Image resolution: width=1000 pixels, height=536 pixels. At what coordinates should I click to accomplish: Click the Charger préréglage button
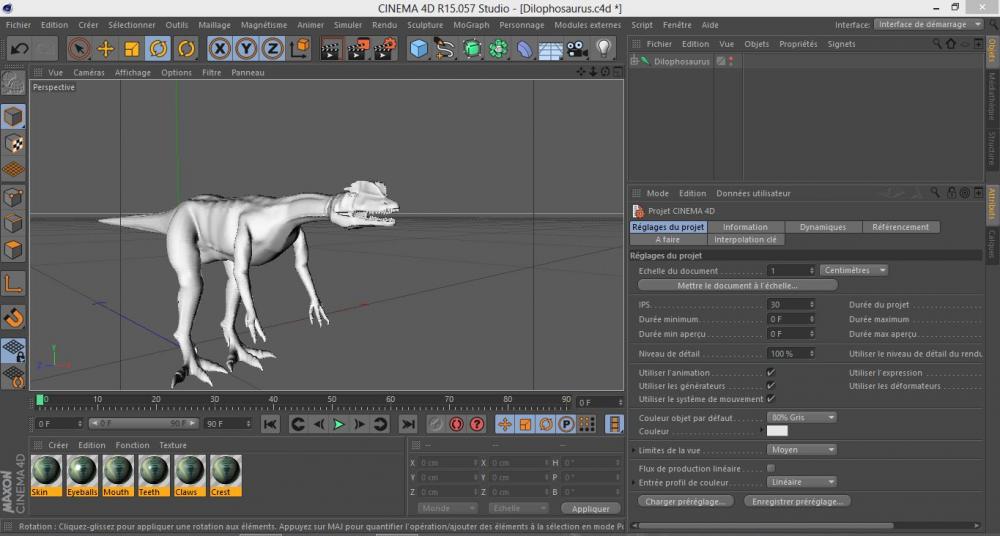coord(685,501)
